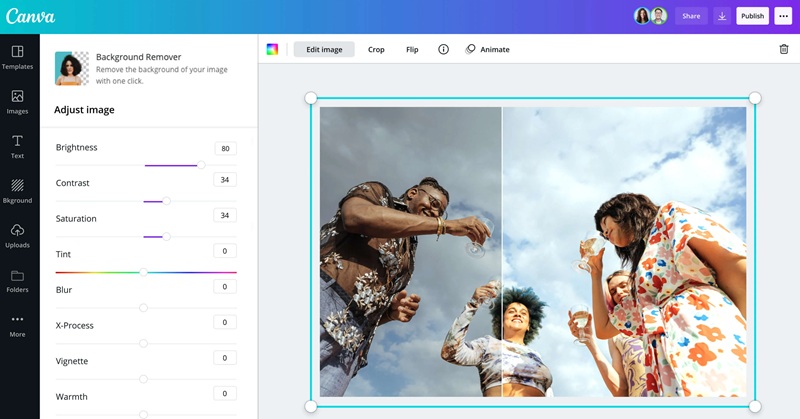This screenshot has height=419, width=800.
Task: Click the rainbow color picker icon
Action: click(x=272, y=49)
